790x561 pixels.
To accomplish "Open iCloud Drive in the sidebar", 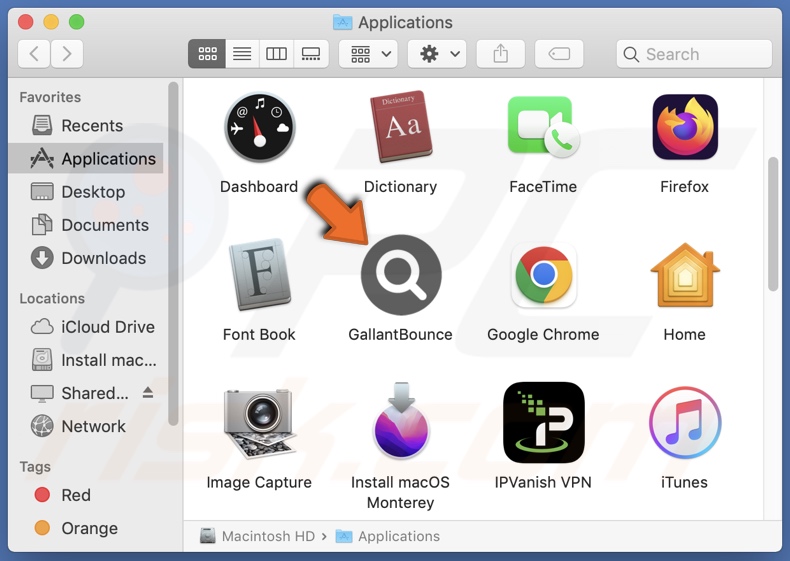I will point(85,327).
